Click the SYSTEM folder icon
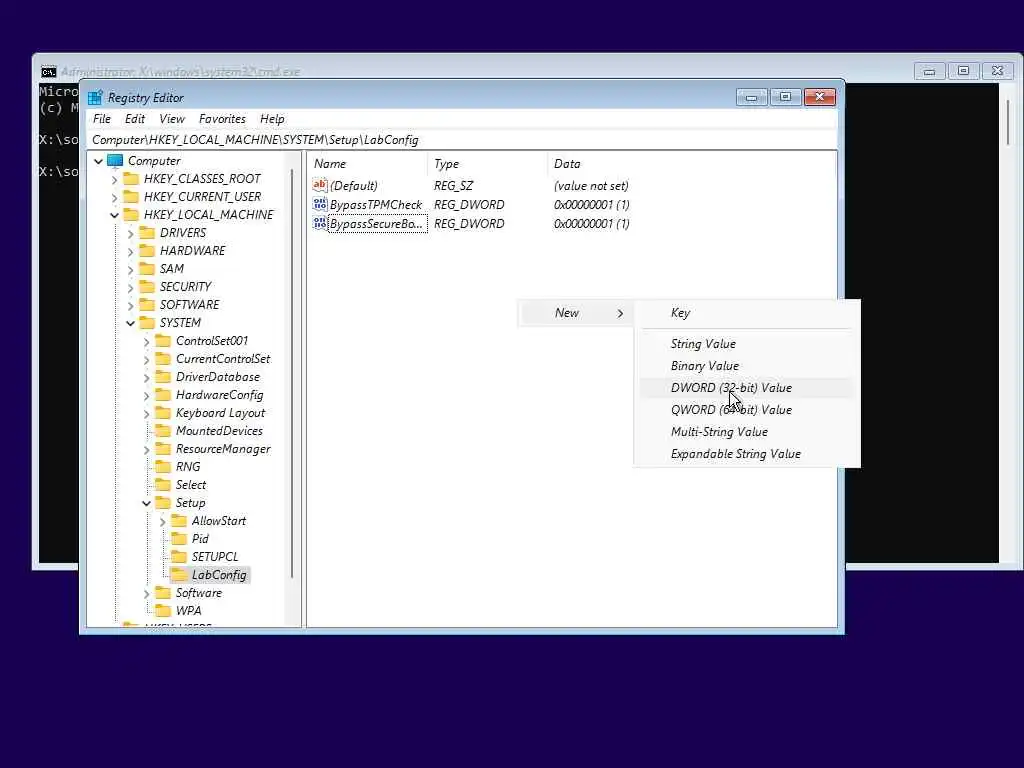 (148, 323)
